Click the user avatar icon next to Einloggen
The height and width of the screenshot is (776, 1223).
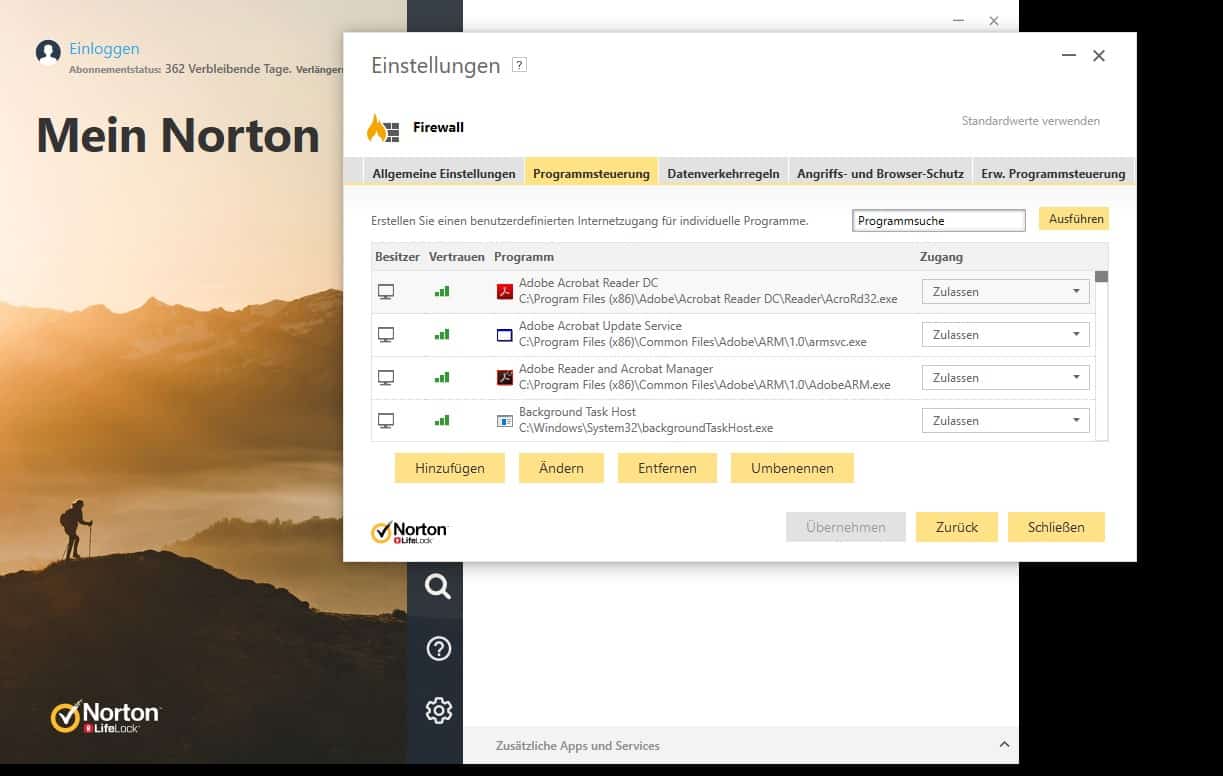(48, 52)
